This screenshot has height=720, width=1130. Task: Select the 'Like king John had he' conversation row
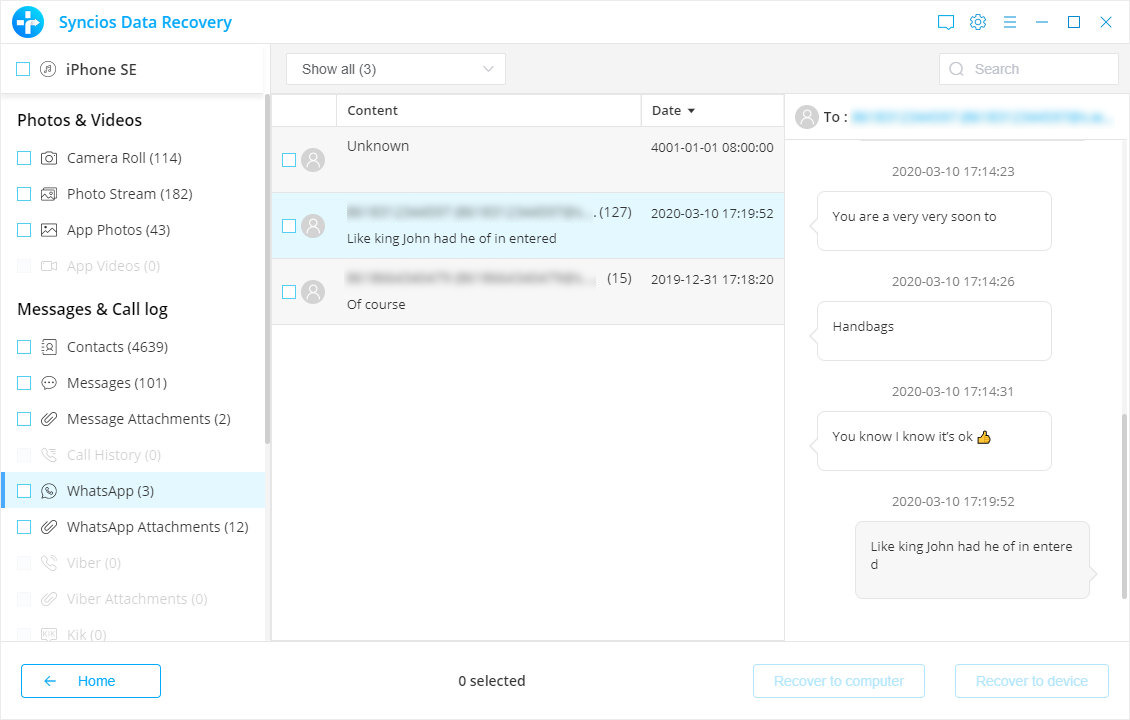528,226
